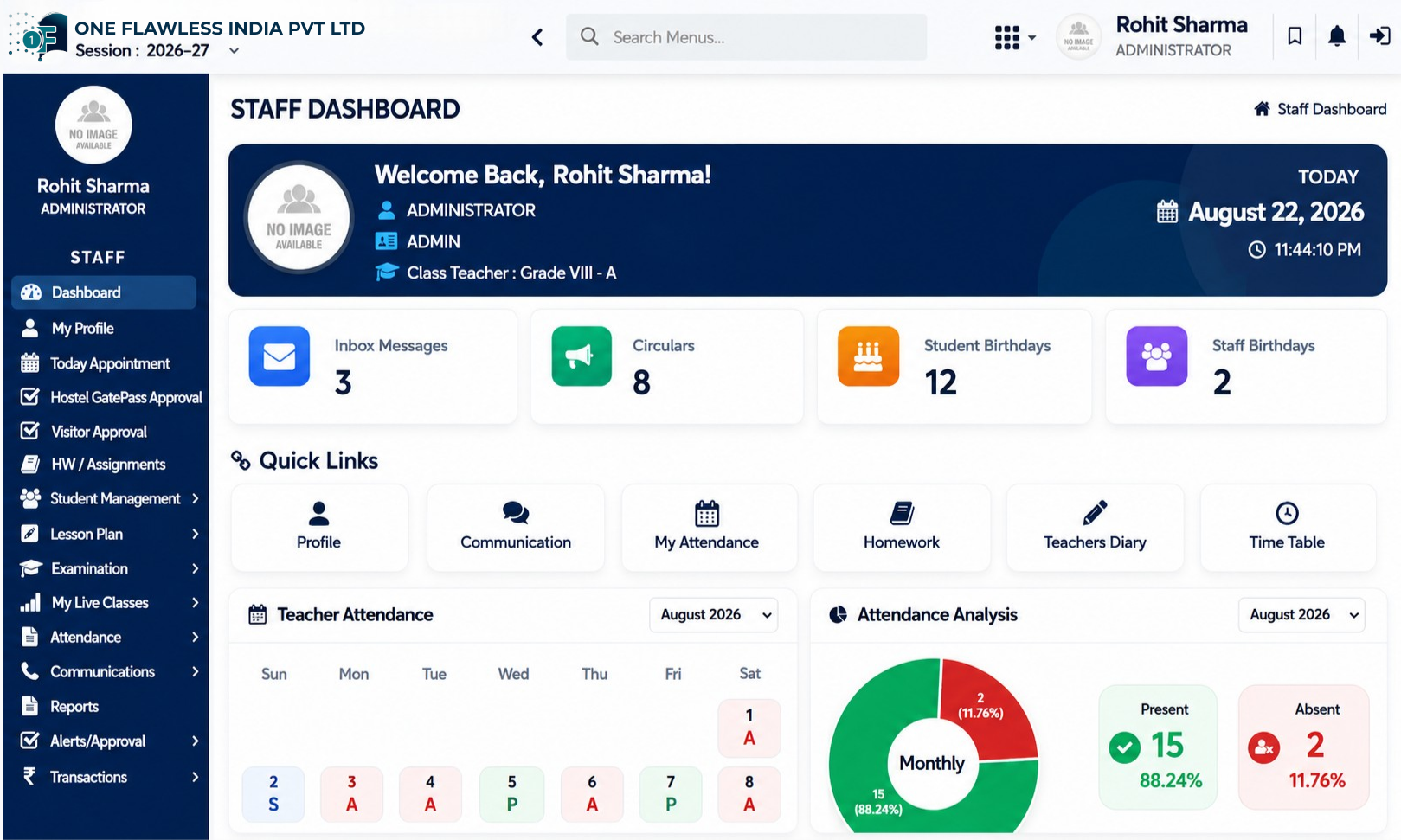Image resolution: width=1401 pixels, height=840 pixels.
Task: Open notifications bell icon
Action: [1337, 36]
